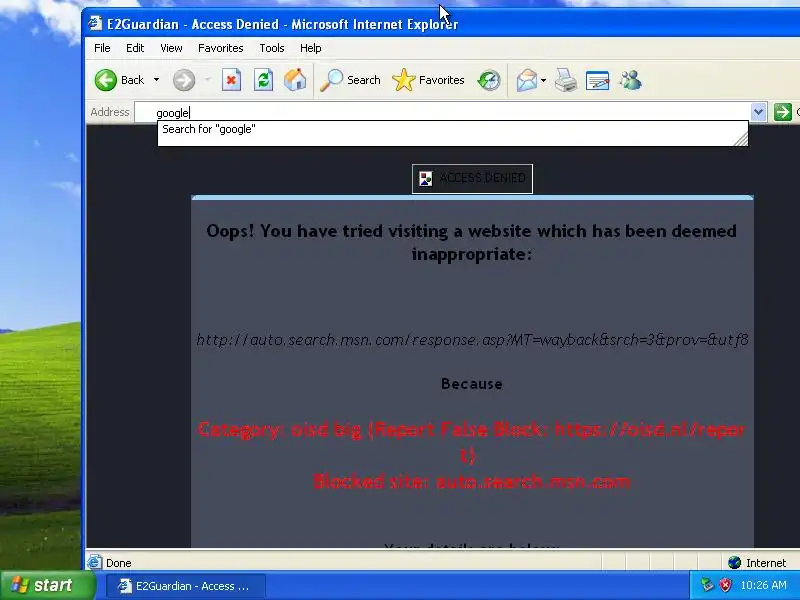
Task: Click the Blocked site: auto.search.msn.com line
Action: (471, 482)
